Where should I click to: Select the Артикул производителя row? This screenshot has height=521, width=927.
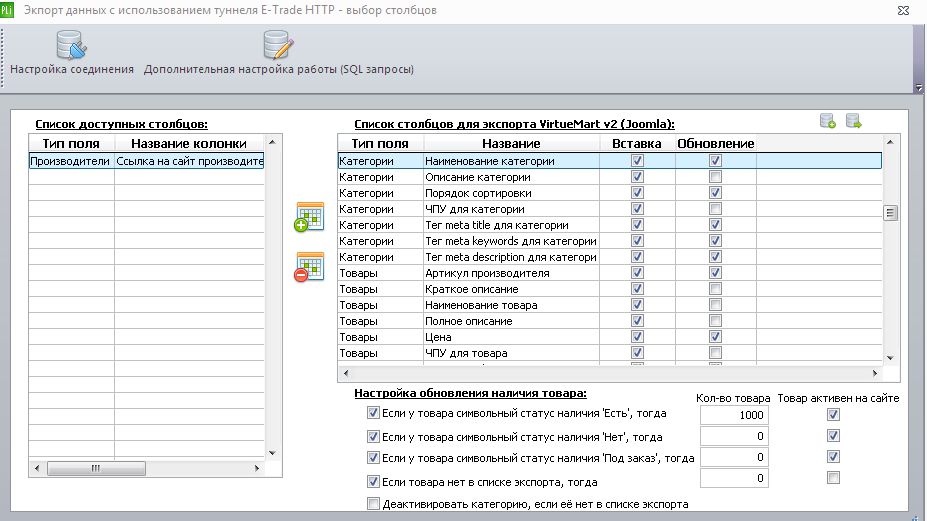610,273
